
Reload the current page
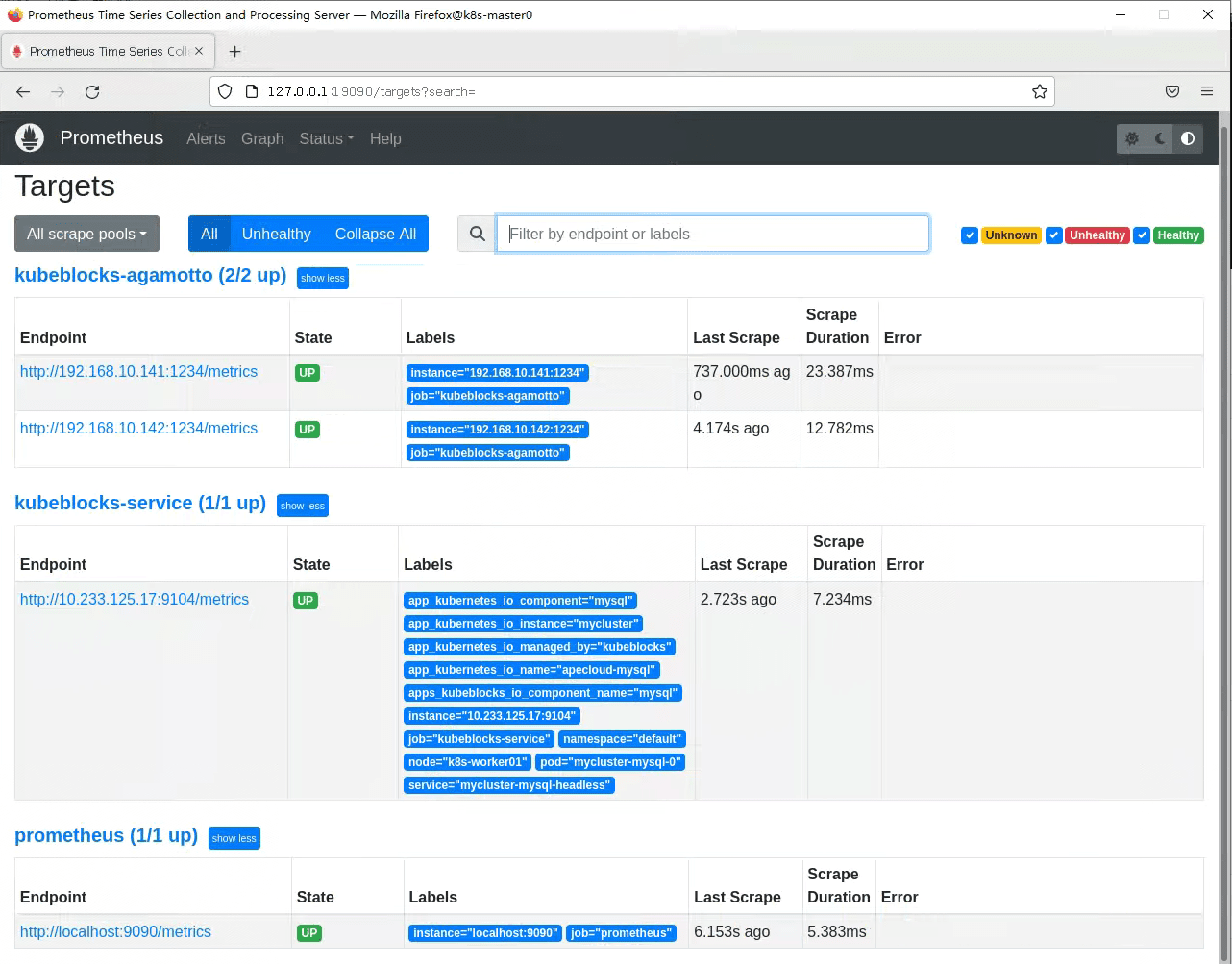click(x=92, y=91)
